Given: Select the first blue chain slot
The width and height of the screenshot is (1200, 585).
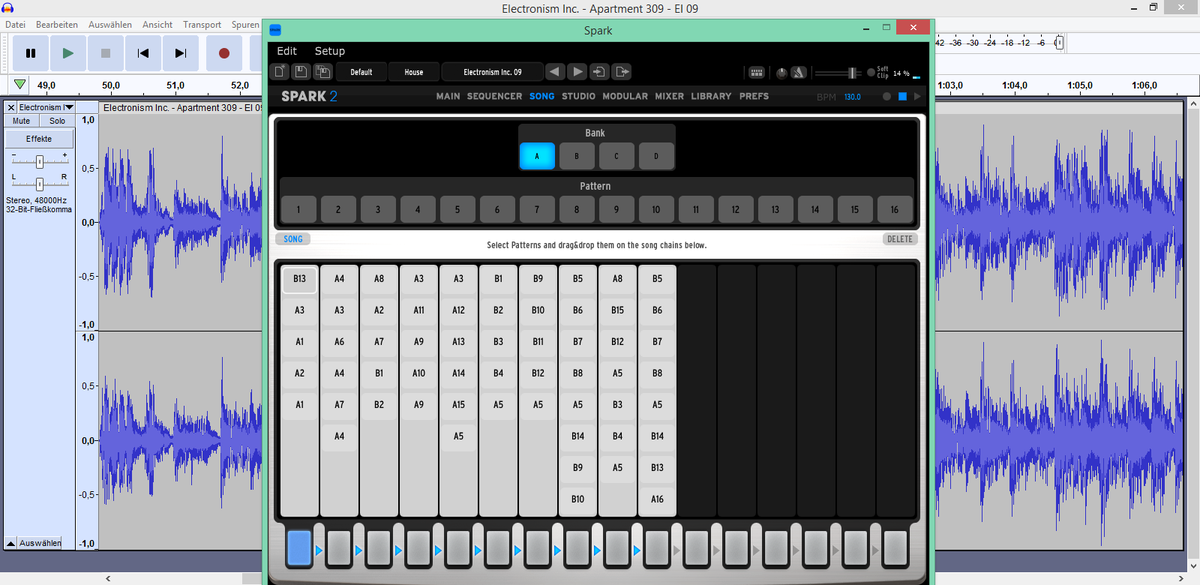Looking at the screenshot, I should tap(299, 548).
